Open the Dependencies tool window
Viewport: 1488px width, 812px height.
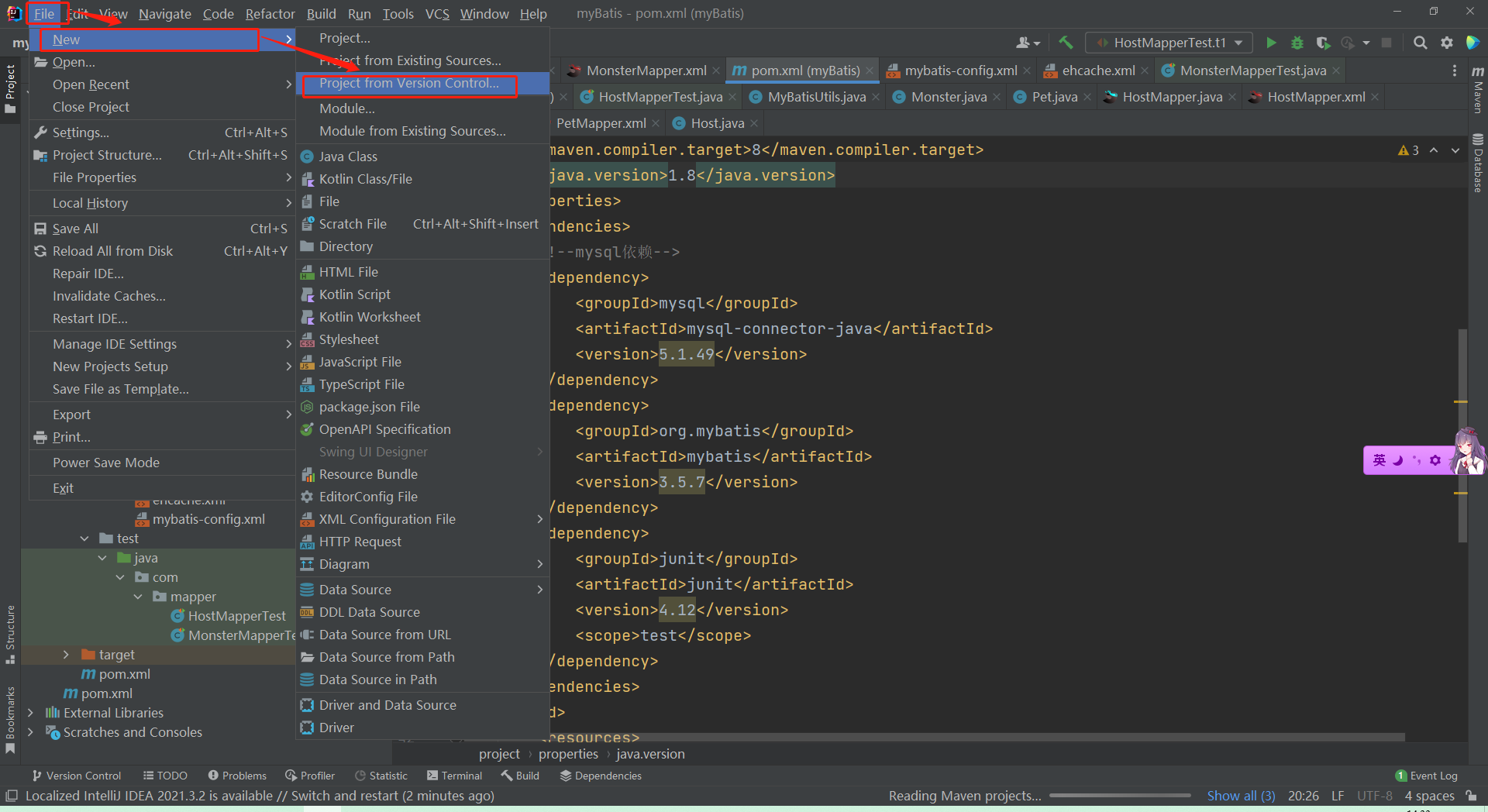click(601, 776)
